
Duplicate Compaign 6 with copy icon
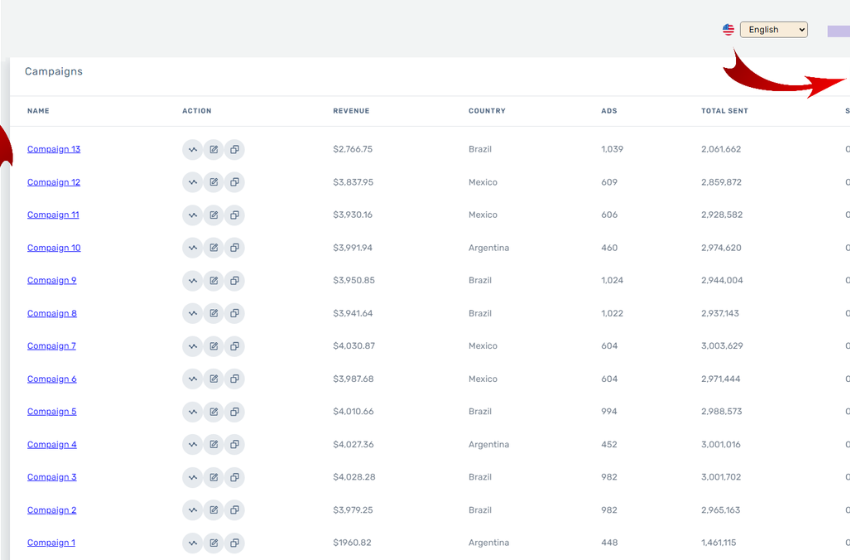[x=234, y=379]
